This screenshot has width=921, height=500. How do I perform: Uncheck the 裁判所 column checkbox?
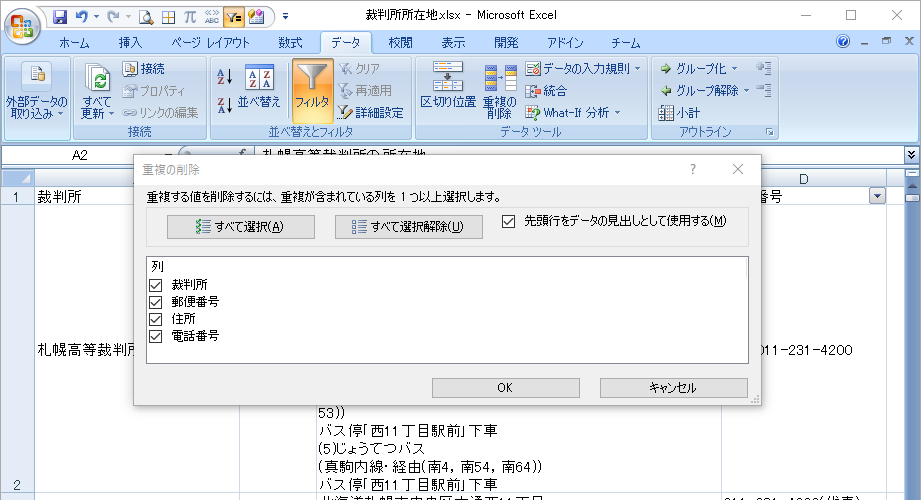[x=156, y=286]
